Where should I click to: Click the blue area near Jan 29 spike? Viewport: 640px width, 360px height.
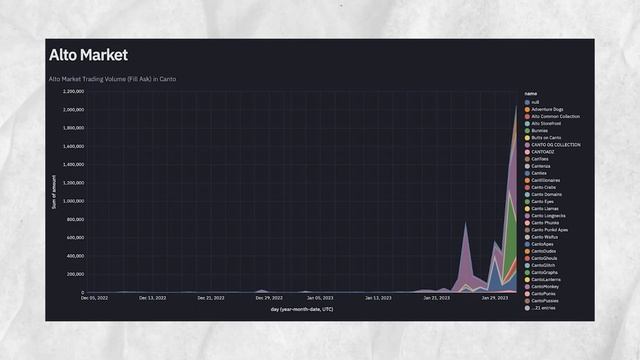[x=495, y=278]
